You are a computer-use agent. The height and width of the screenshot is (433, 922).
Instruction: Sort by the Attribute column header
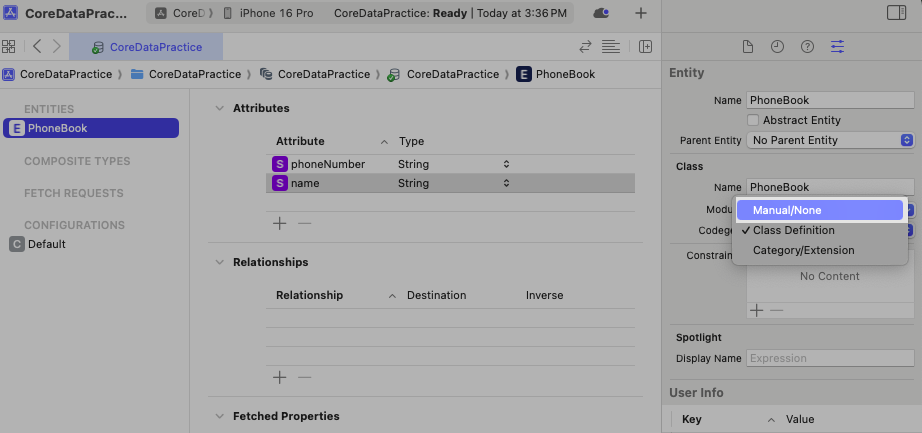(300, 141)
